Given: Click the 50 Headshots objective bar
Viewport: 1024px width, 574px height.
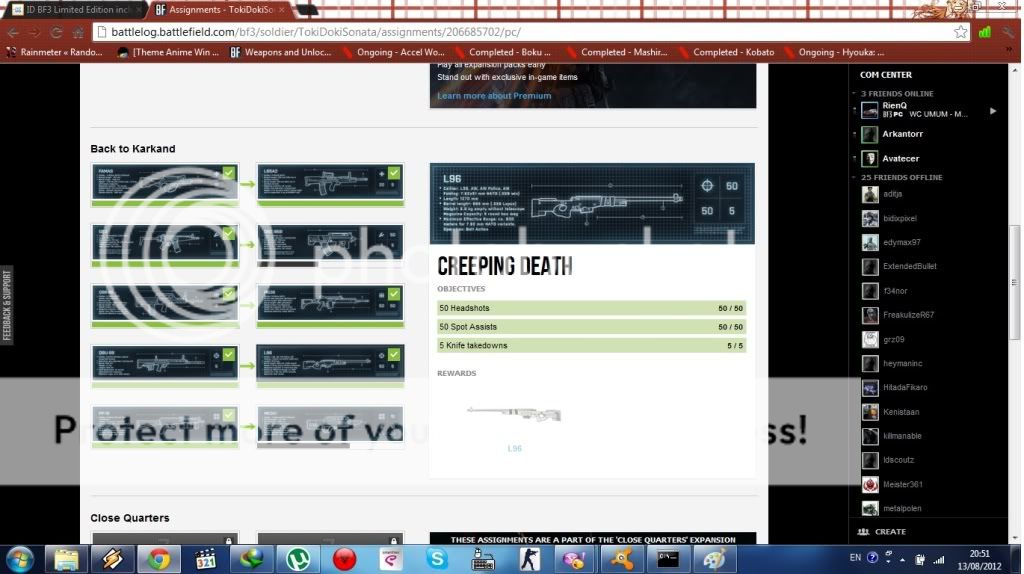Looking at the screenshot, I should (591, 308).
